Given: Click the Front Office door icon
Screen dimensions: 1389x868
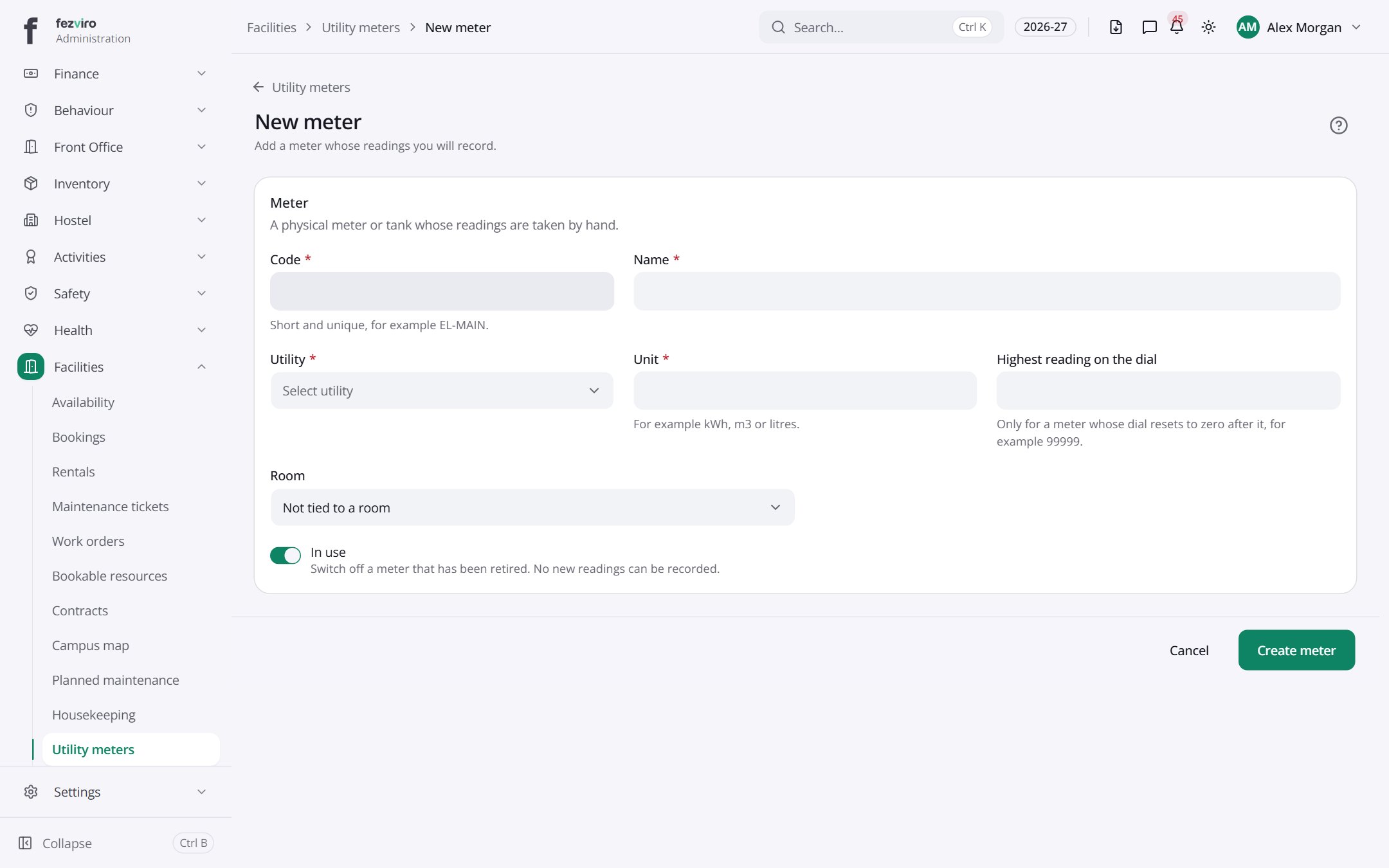Looking at the screenshot, I should click(31, 147).
